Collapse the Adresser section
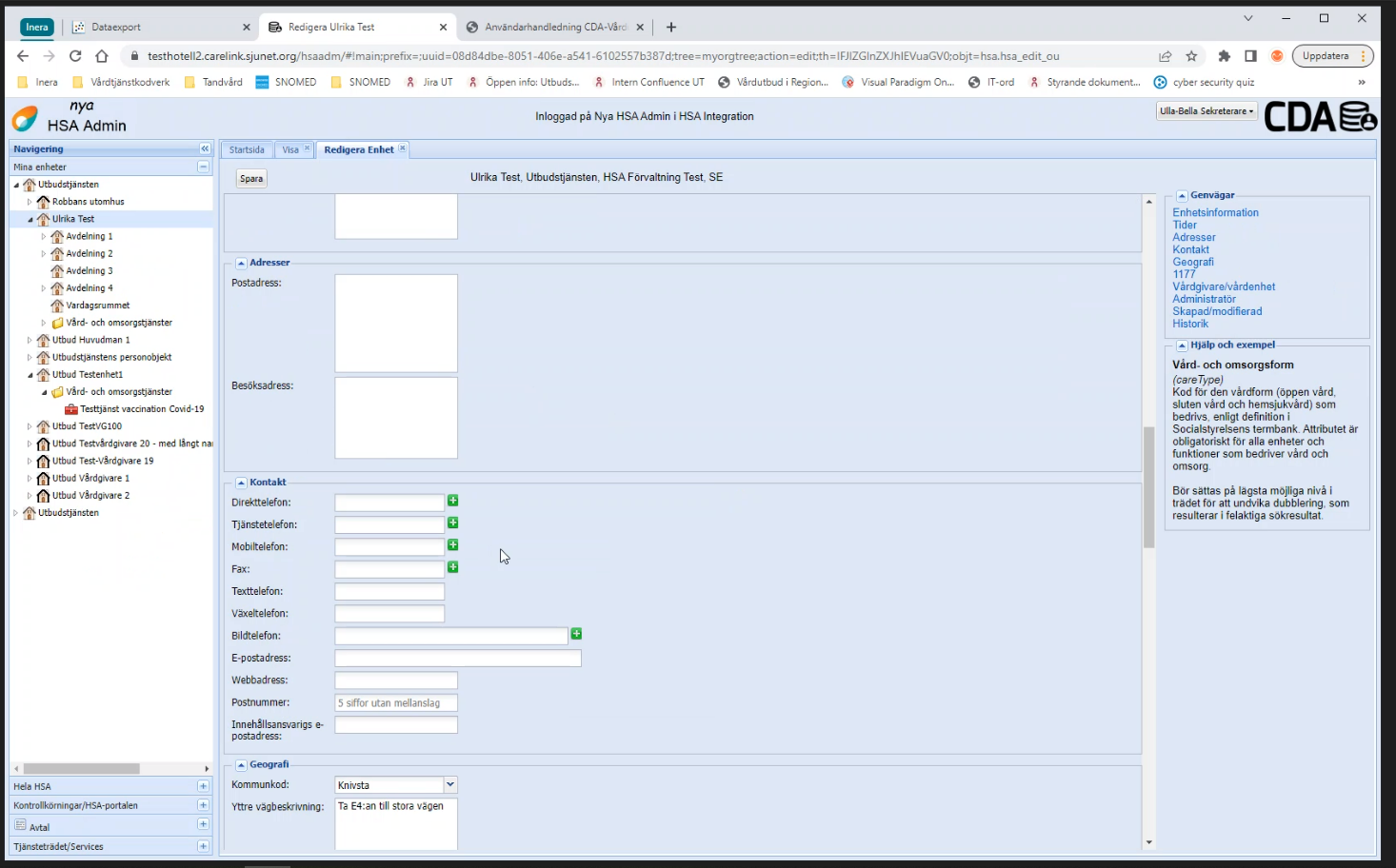 point(242,263)
